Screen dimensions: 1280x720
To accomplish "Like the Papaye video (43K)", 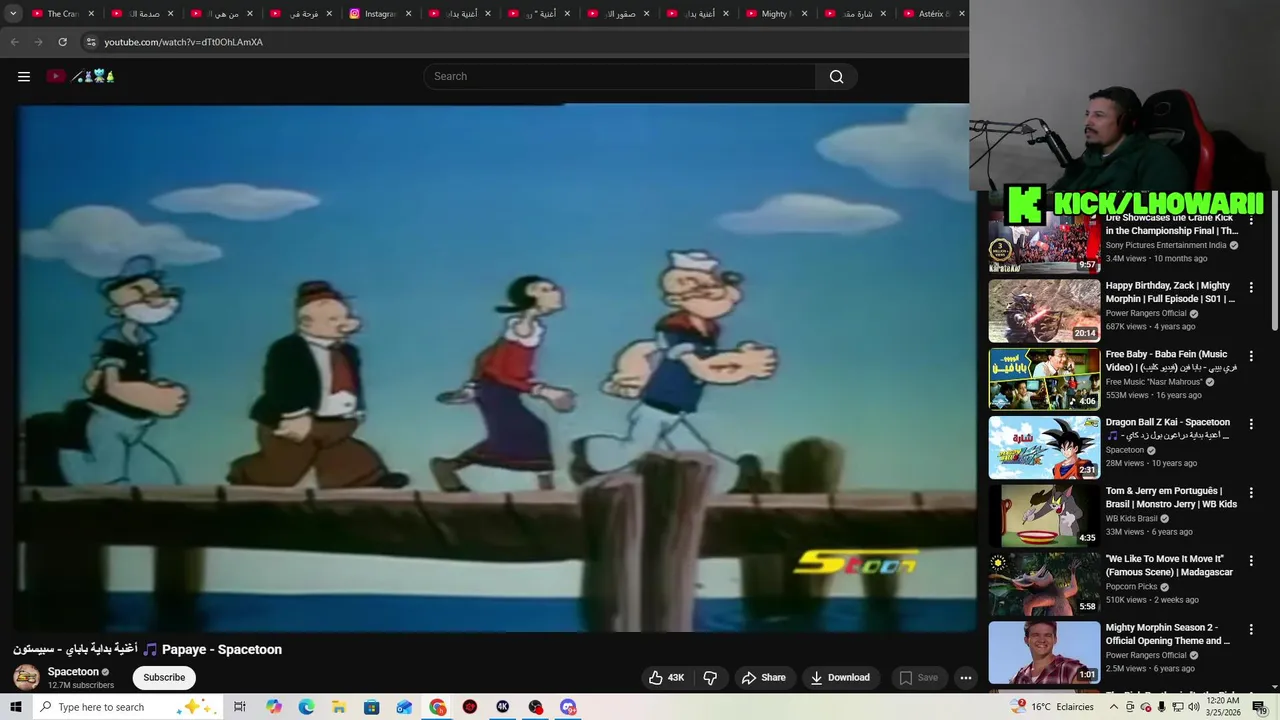I will [667, 677].
